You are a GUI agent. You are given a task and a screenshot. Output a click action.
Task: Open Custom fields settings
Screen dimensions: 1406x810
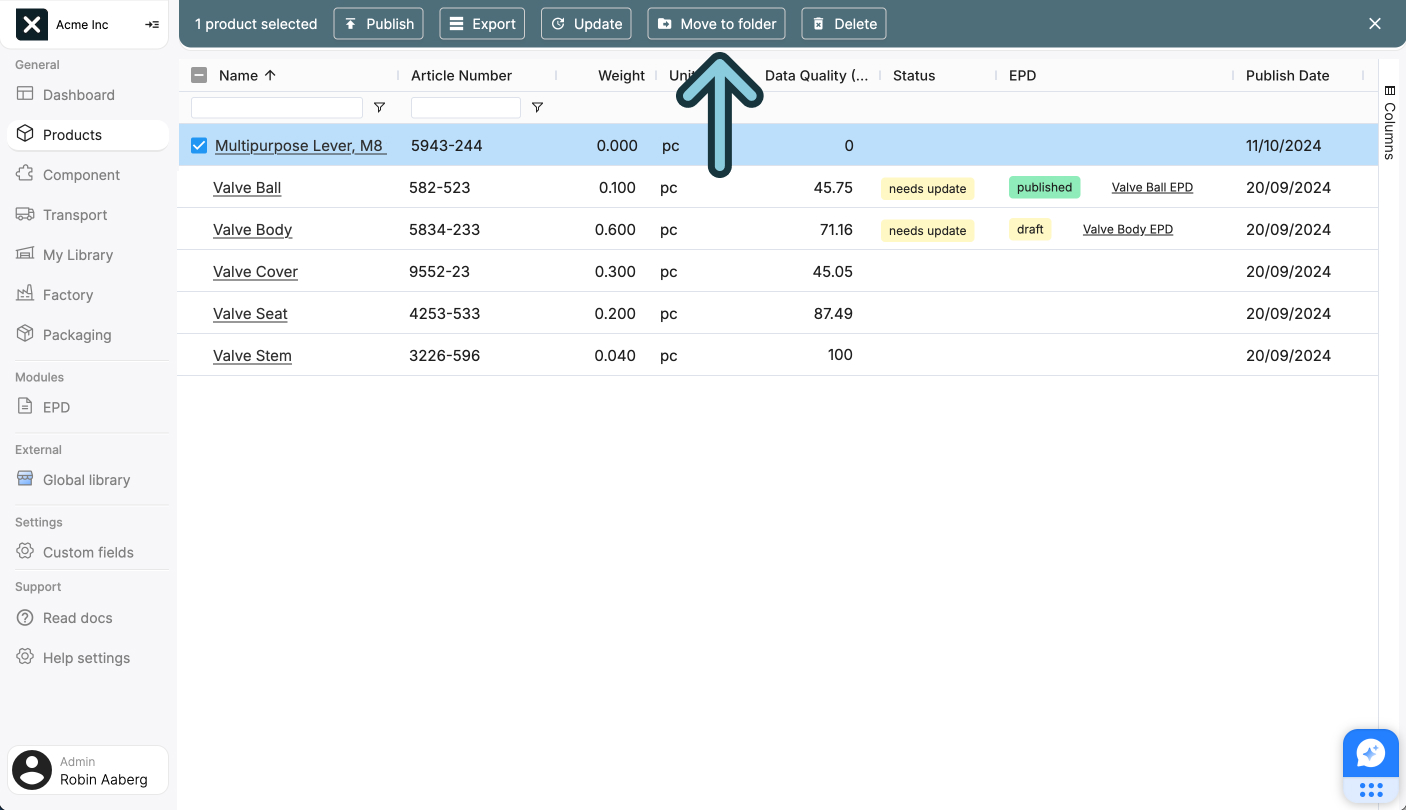click(88, 552)
